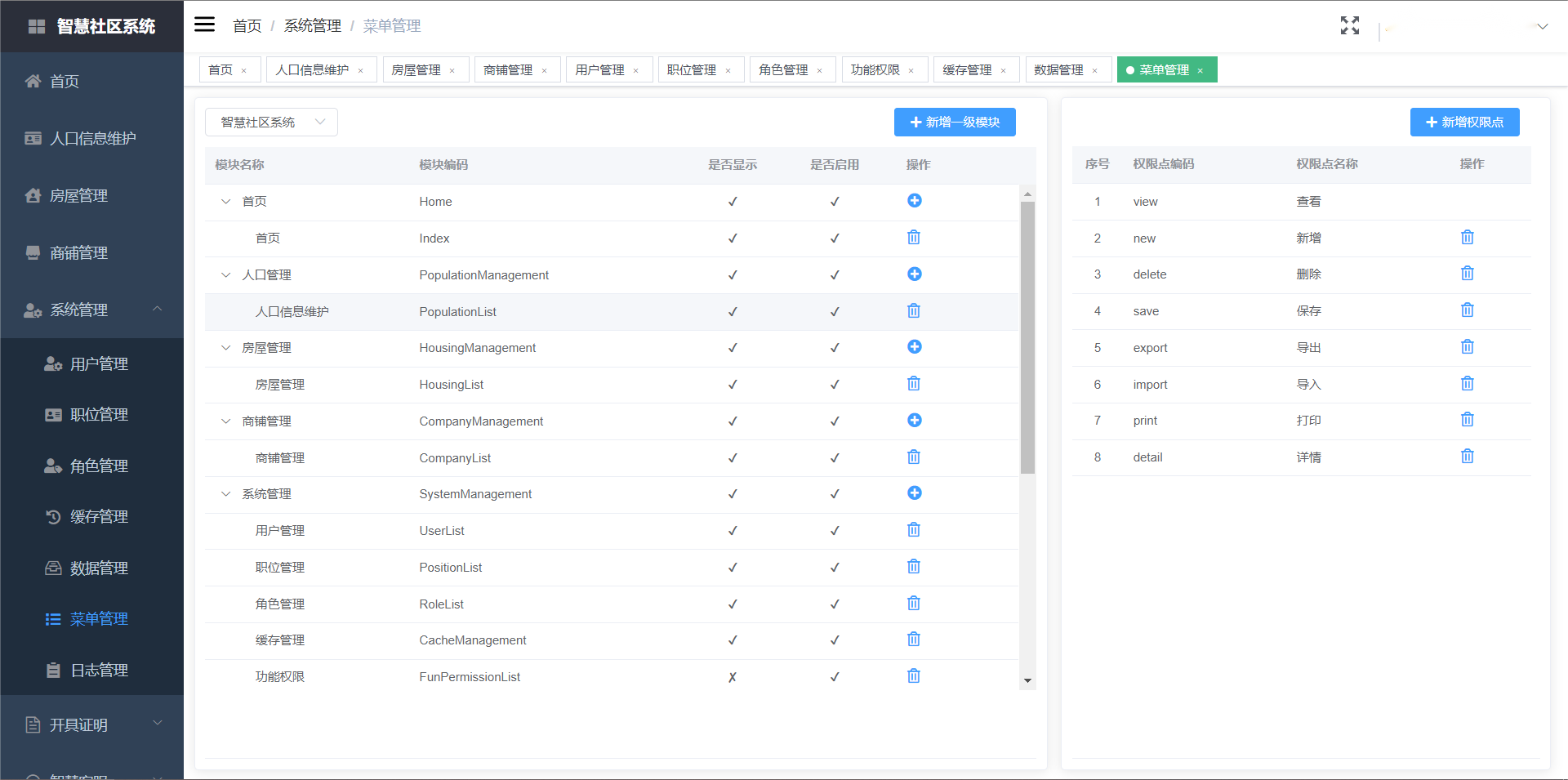
Task: Delete the CompanyList module
Action: [914, 457]
